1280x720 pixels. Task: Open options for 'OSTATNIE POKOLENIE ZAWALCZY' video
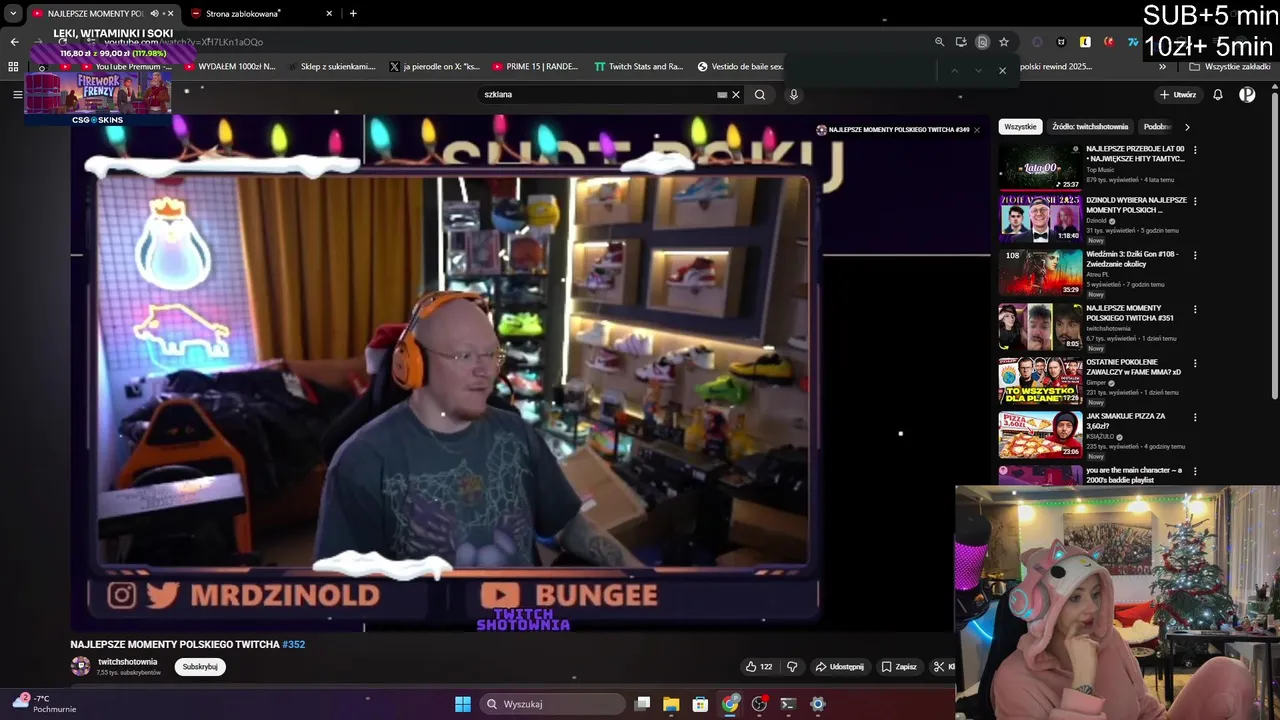tap(1195, 363)
